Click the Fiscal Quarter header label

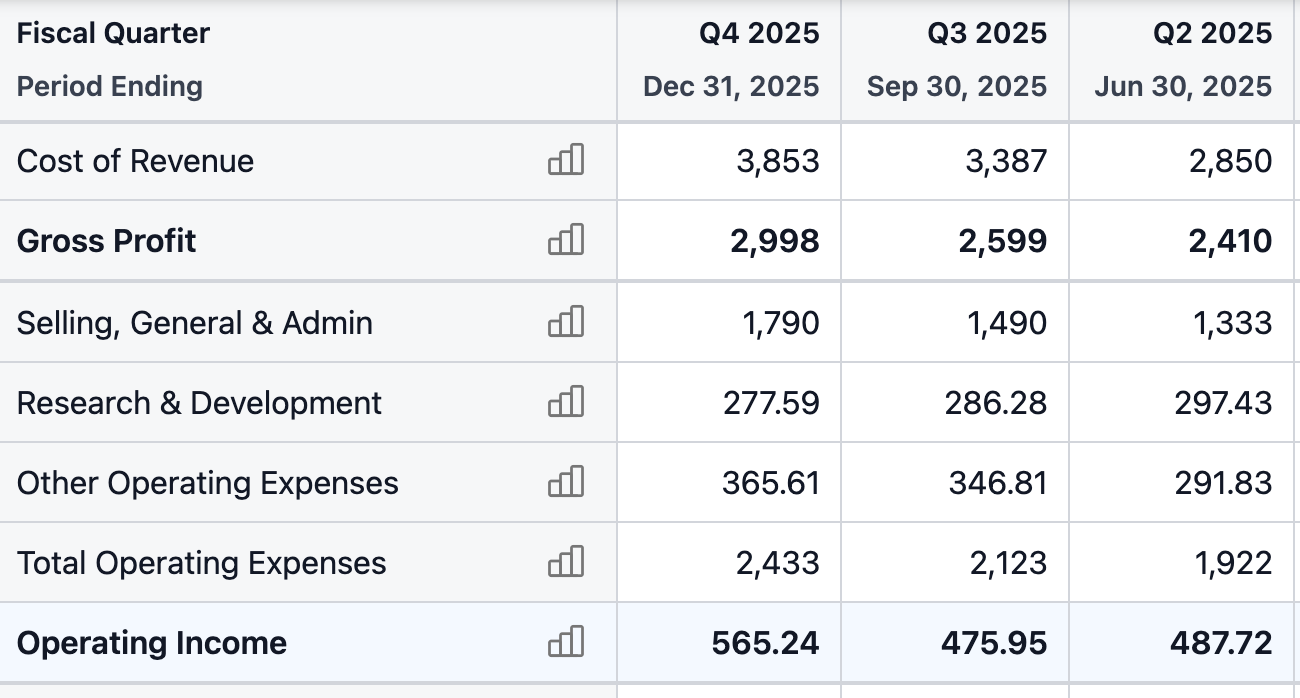113,33
